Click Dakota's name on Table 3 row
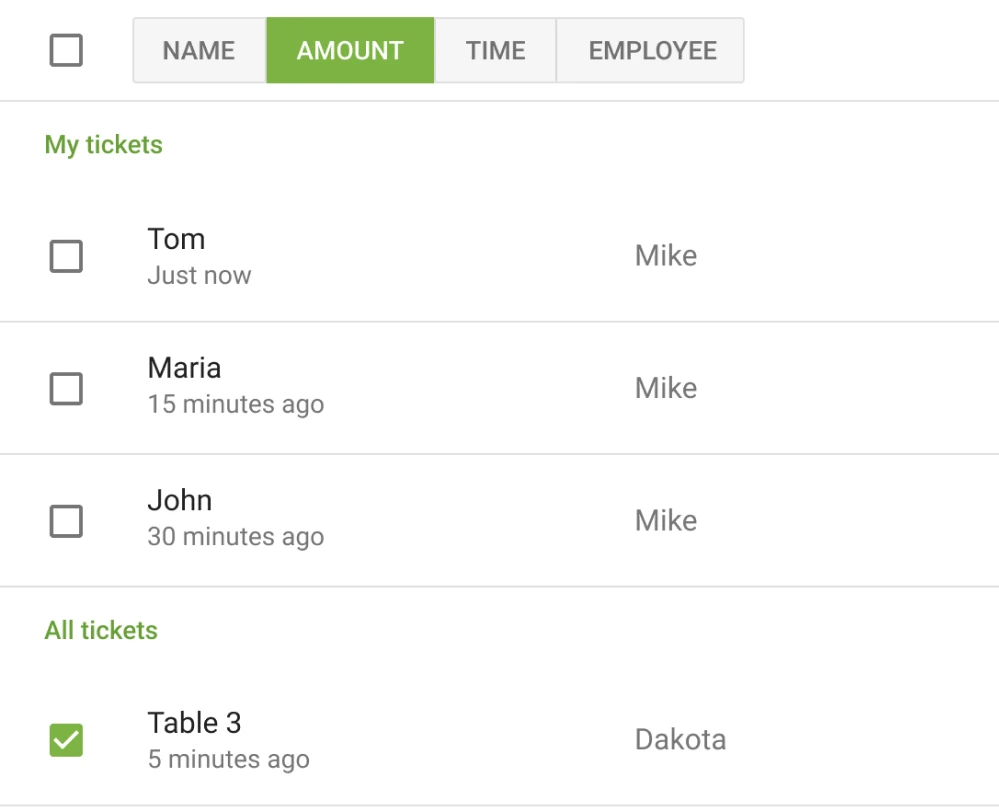The width and height of the screenshot is (999, 807). 681,740
